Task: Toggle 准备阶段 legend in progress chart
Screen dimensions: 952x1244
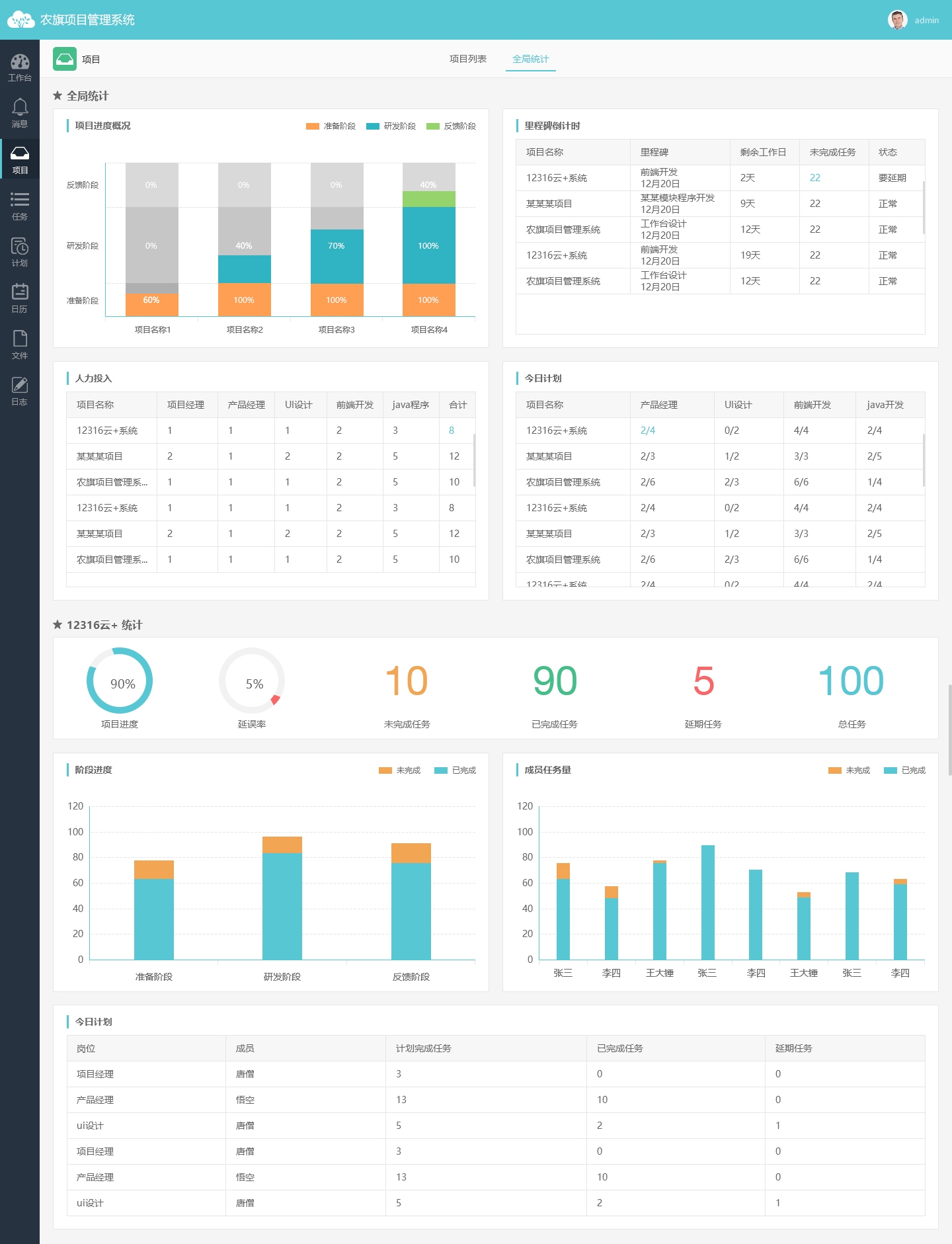Action: 331,126
